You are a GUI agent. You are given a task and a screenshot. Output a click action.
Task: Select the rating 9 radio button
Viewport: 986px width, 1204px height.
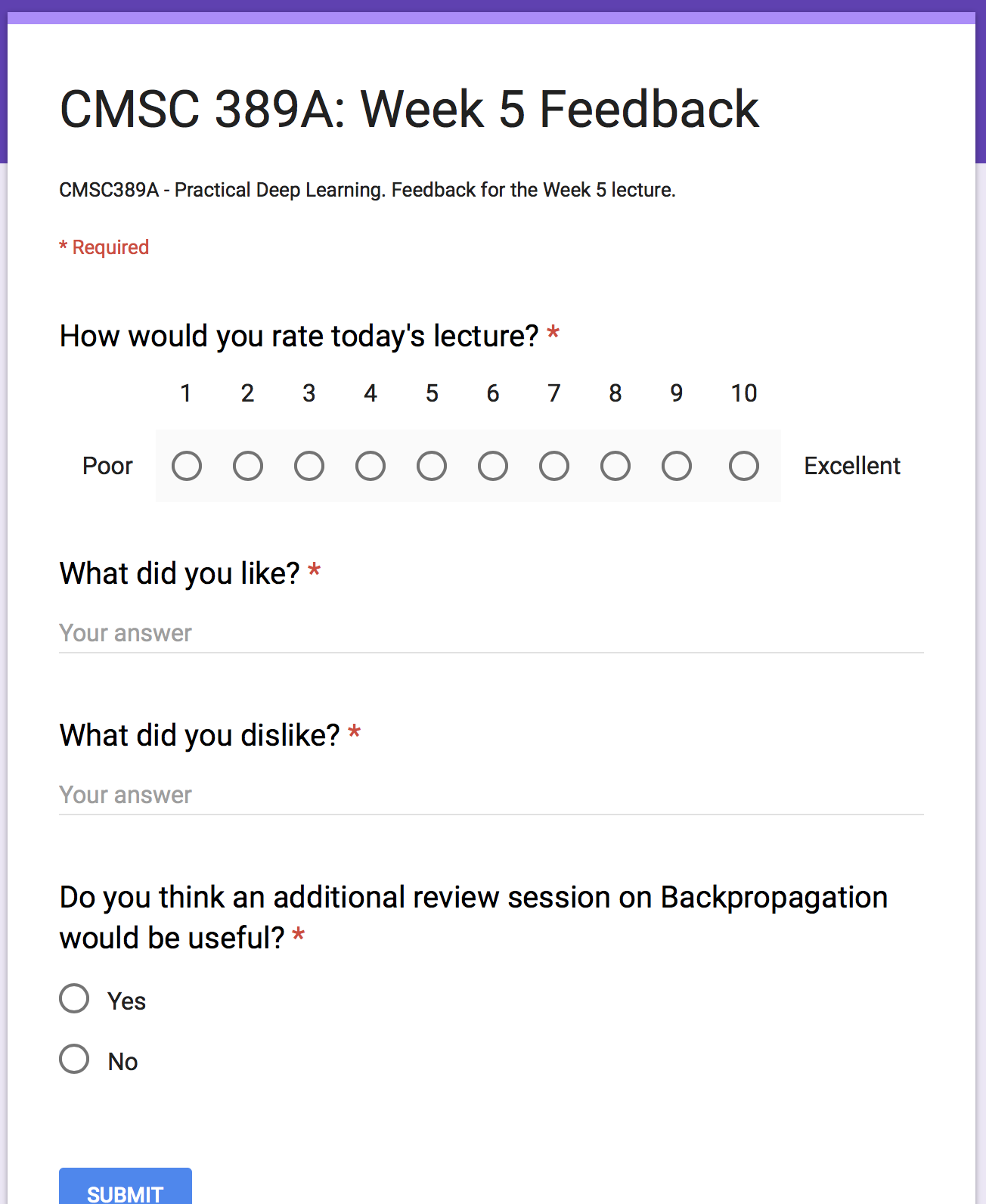pyautogui.click(x=677, y=466)
